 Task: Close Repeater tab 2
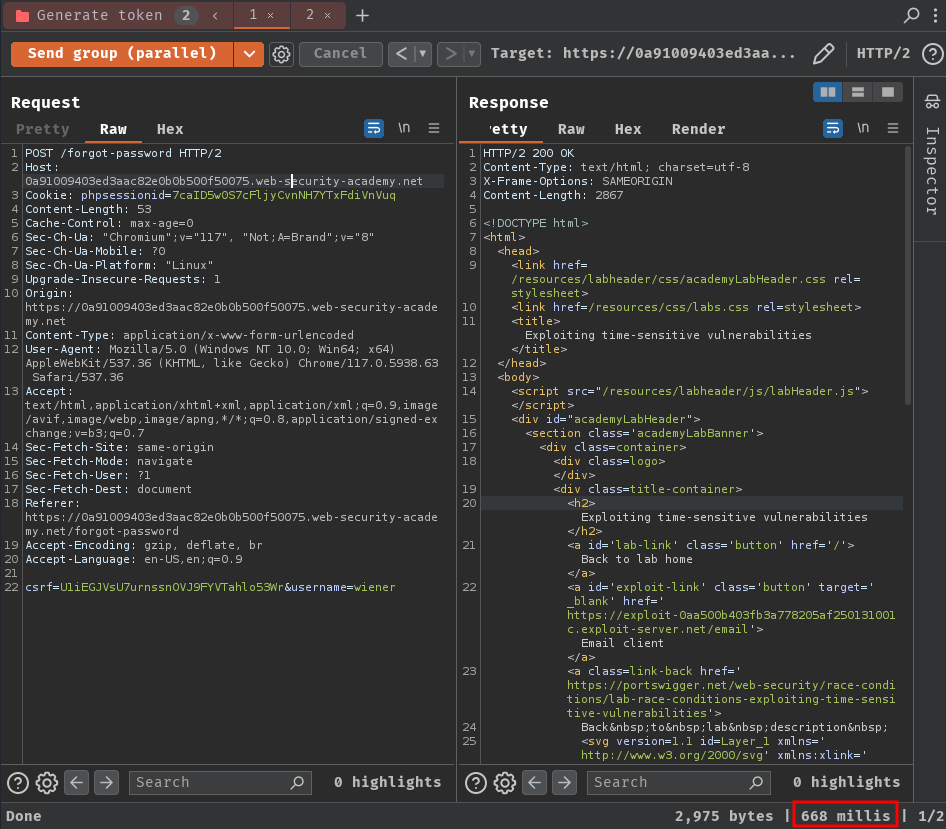[x=327, y=16]
